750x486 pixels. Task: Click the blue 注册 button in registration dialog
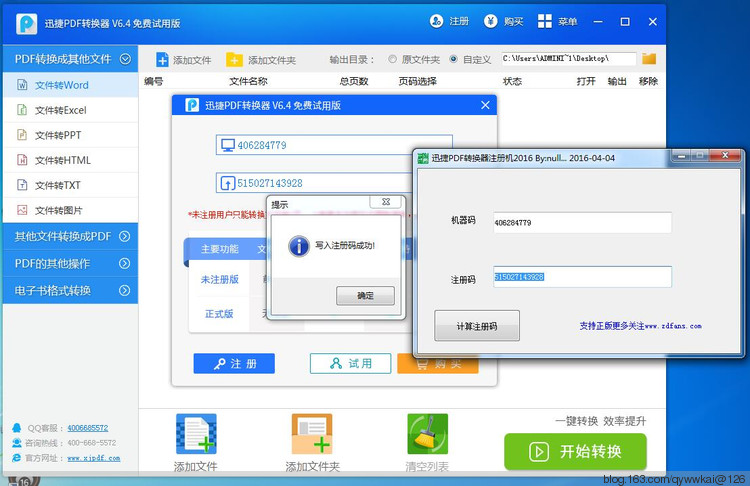point(234,364)
